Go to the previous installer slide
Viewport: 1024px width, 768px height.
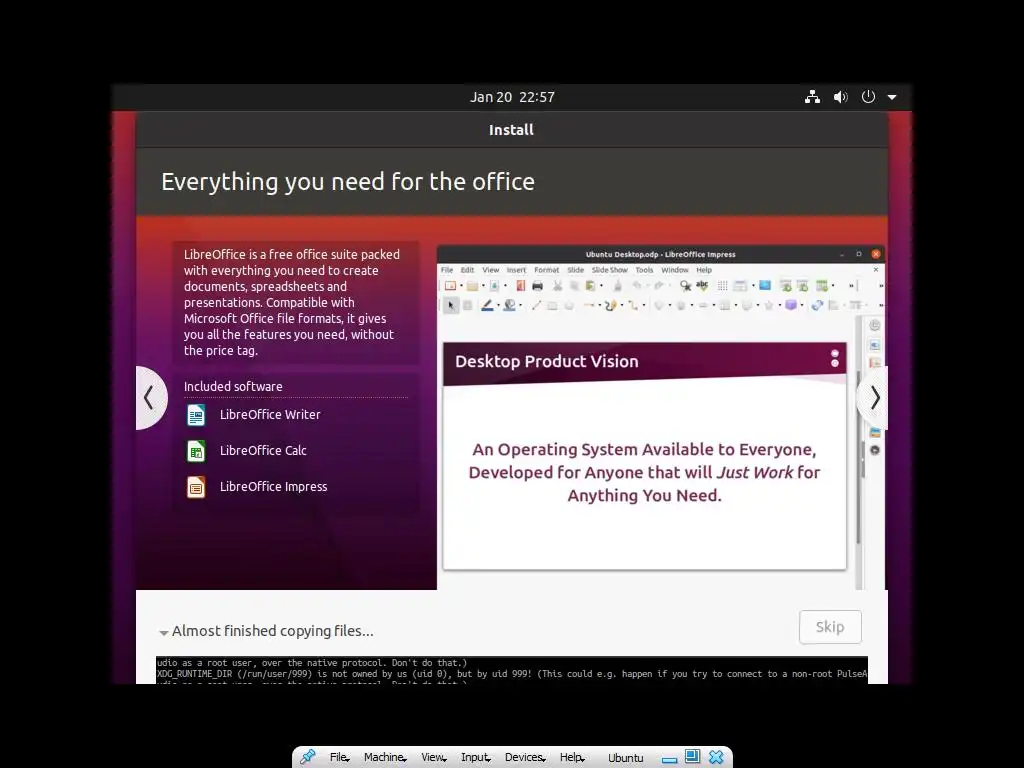(x=150, y=398)
